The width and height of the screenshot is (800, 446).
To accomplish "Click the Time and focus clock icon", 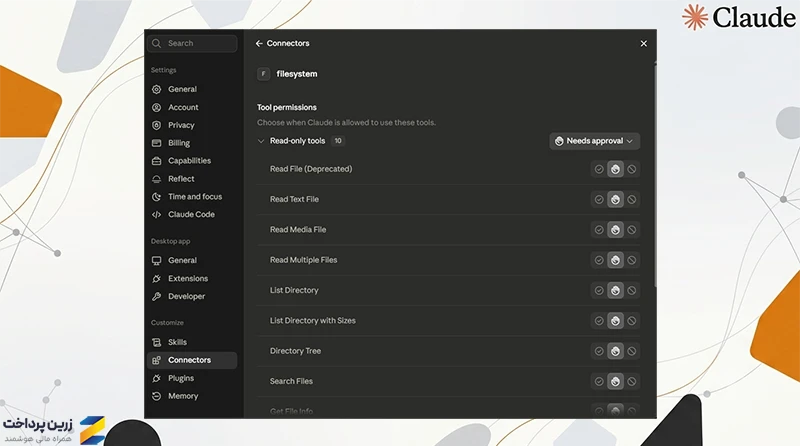I will coord(157,197).
